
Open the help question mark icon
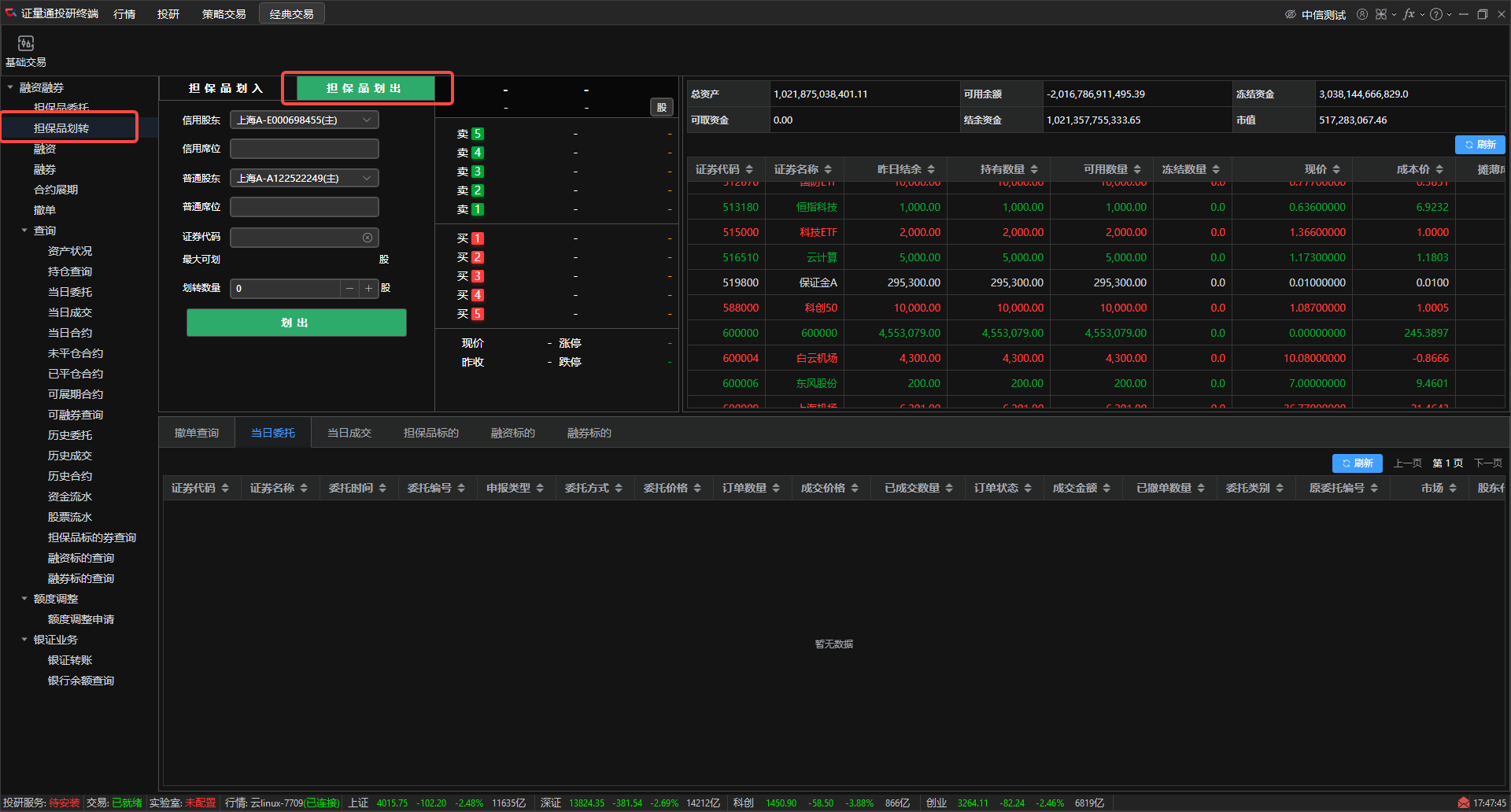1436,14
